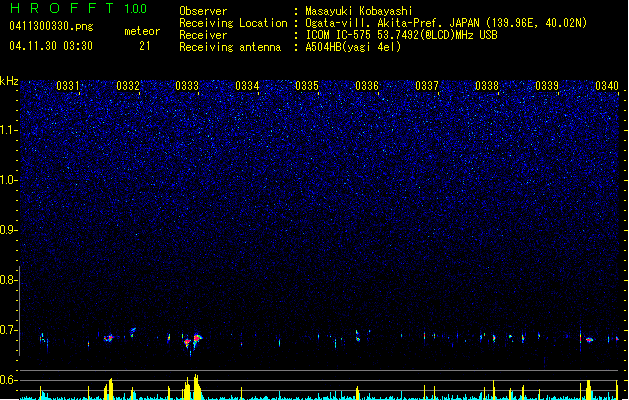This screenshot has height=400, width=629.
Task: Click the 1.1 frequency axis label
Action: 9,131
